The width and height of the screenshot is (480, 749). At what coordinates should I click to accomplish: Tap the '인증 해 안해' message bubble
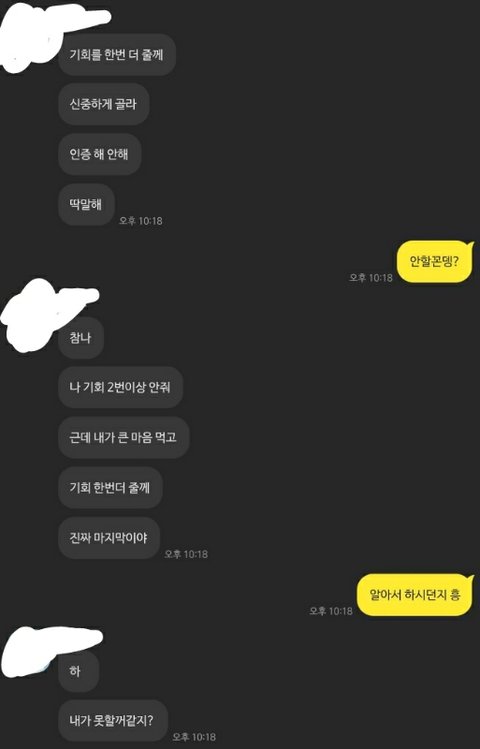click(99, 154)
